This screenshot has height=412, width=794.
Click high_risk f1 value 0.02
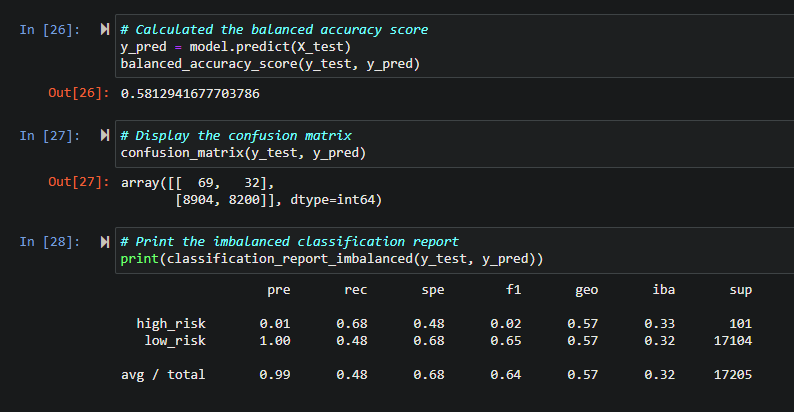(506, 324)
